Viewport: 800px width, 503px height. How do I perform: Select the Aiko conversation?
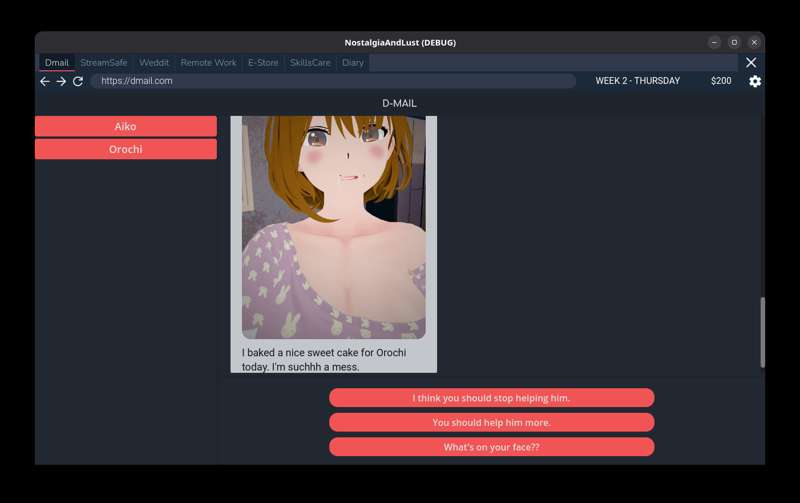tap(125, 126)
